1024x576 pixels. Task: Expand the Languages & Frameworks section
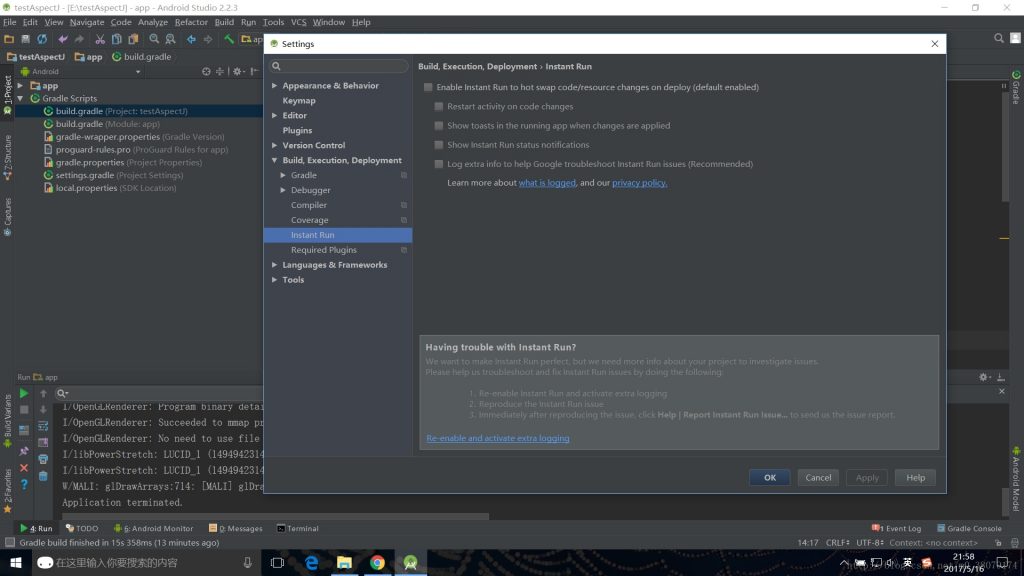274,264
